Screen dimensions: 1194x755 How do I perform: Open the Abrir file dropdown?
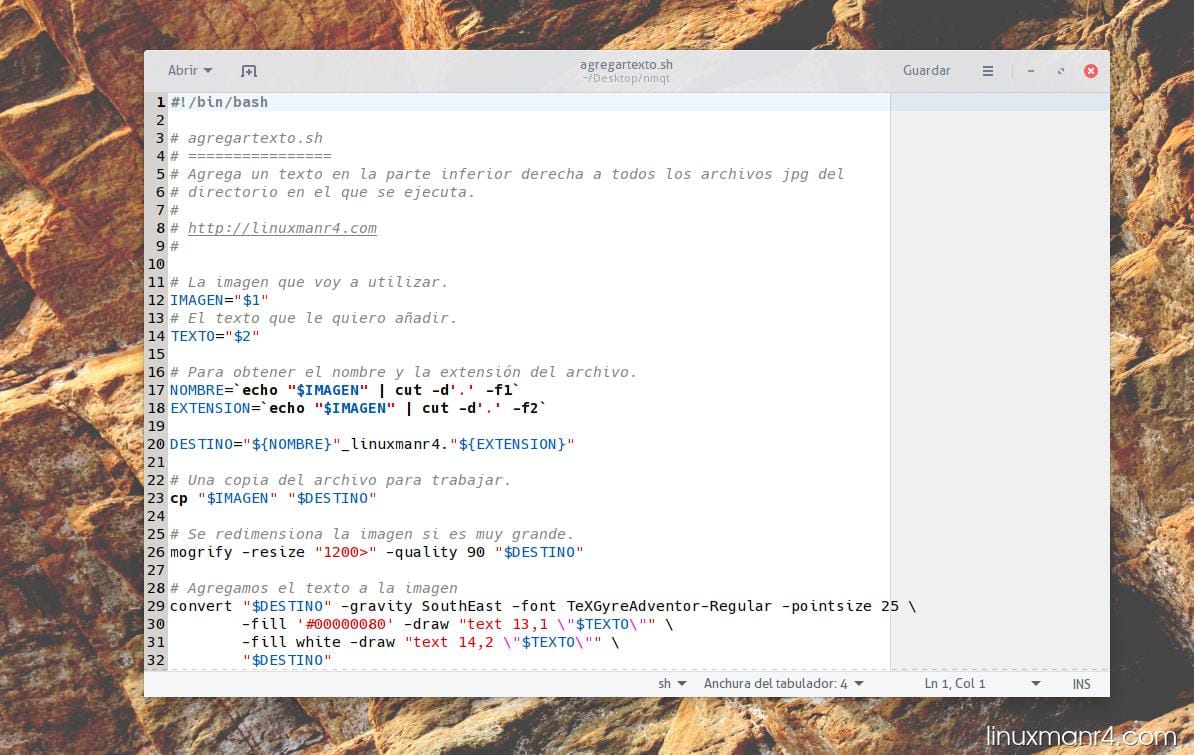click(x=190, y=71)
